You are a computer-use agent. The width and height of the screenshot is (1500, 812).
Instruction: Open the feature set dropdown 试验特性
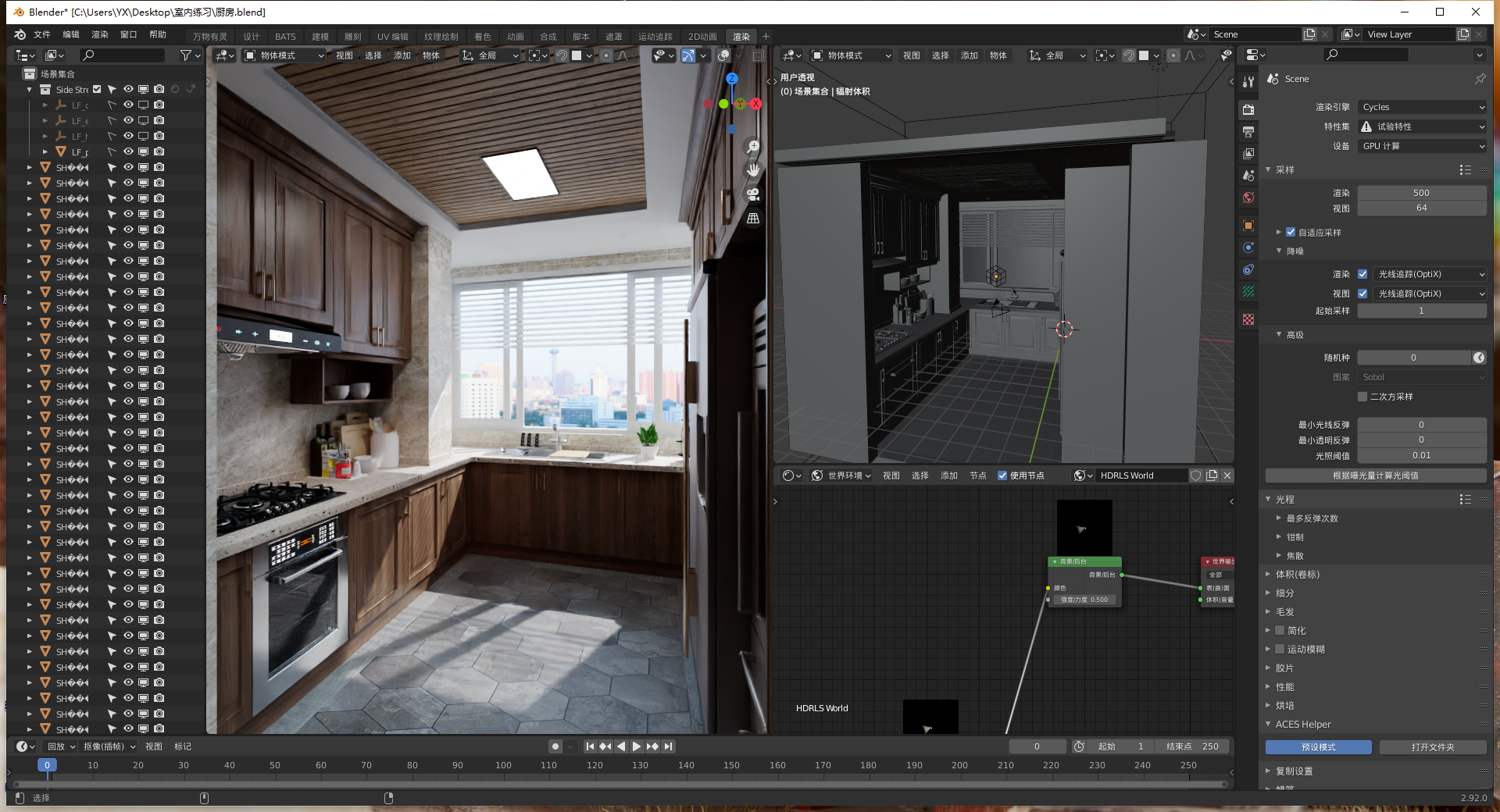click(1422, 126)
